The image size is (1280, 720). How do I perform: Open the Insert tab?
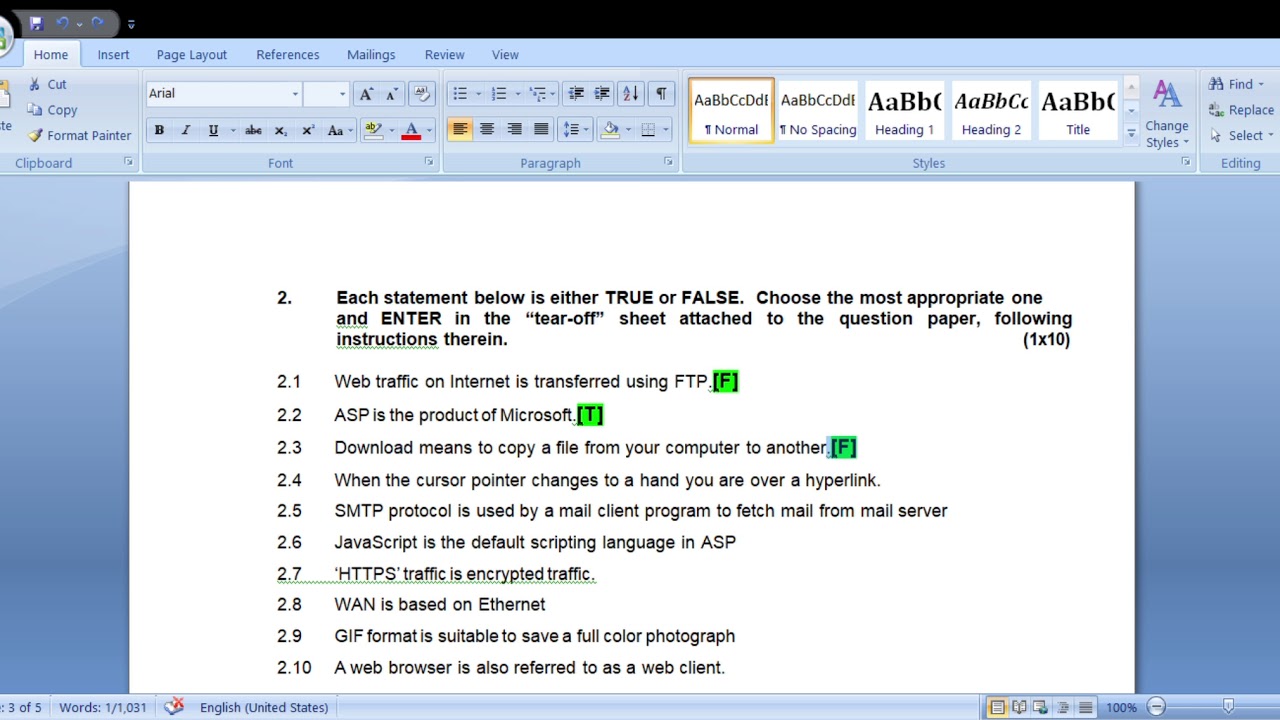113,54
